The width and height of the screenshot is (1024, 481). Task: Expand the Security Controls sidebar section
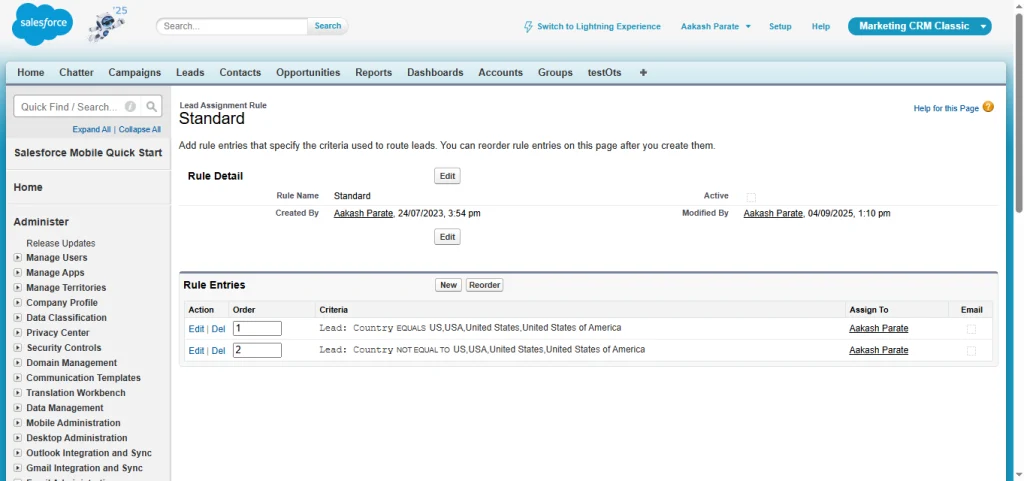(x=18, y=348)
